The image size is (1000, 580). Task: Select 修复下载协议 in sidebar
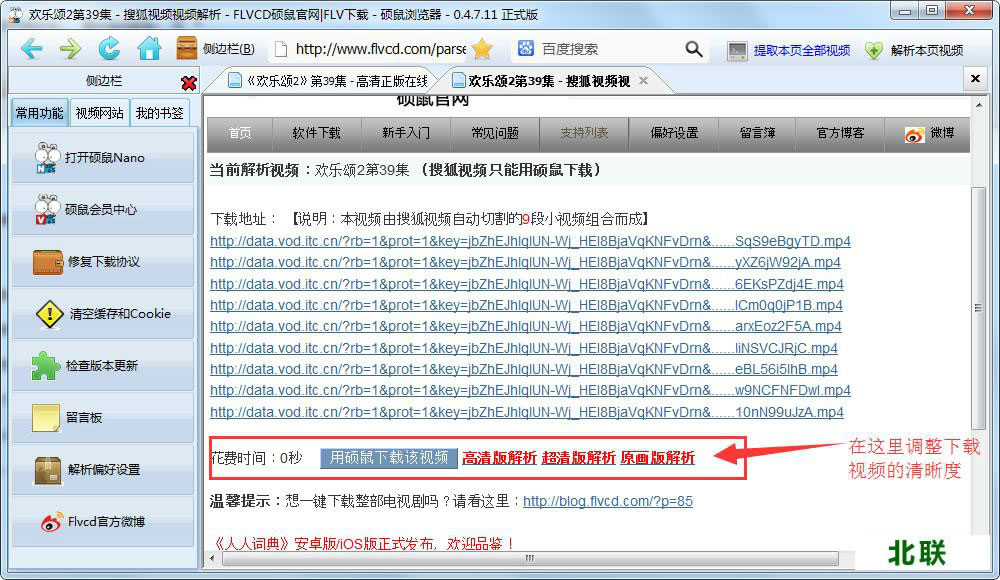pos(103,262)
